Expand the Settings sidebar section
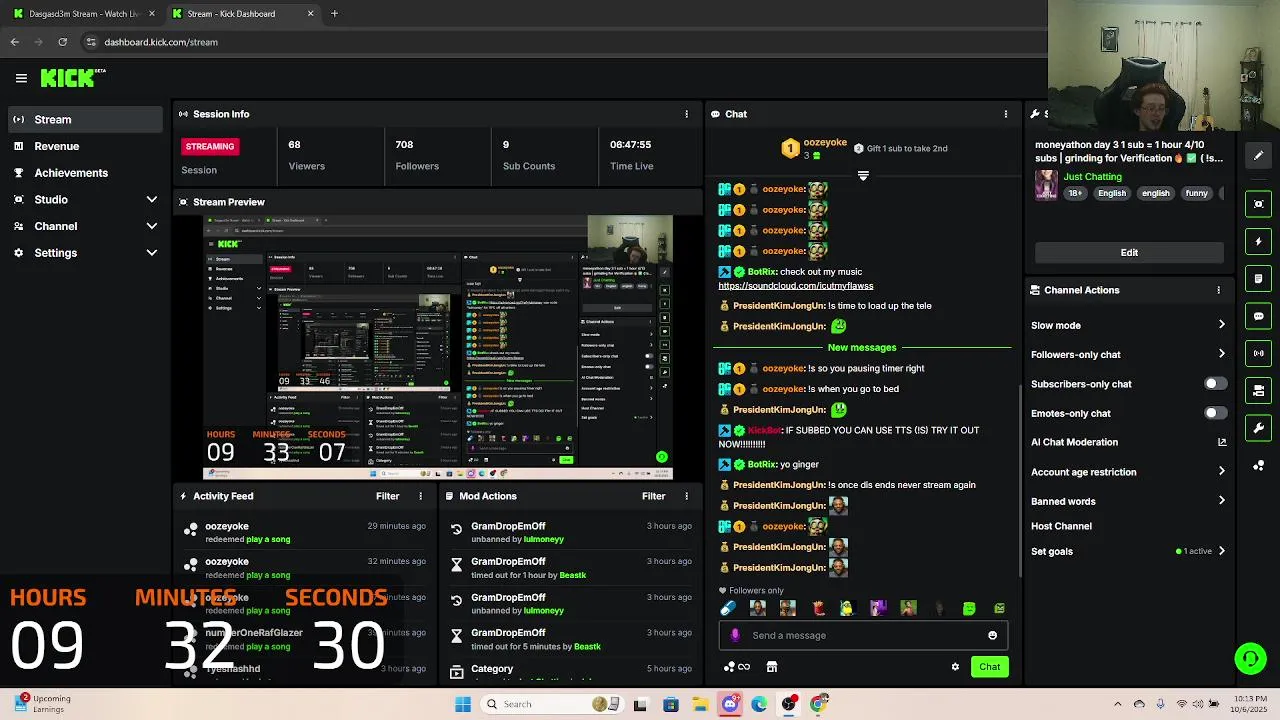 (152, 253)
